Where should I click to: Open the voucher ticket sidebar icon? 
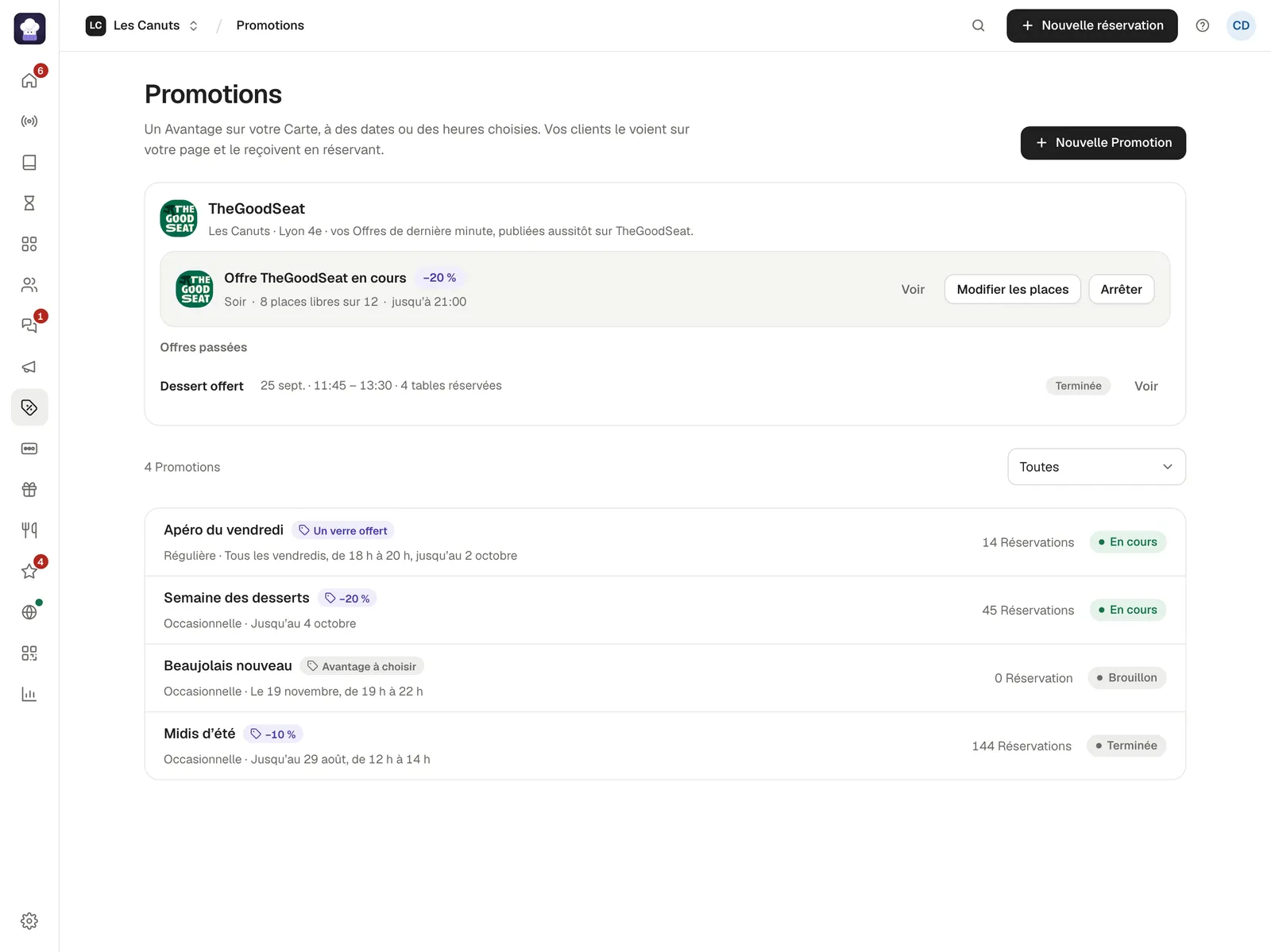[x=29, y=449]
